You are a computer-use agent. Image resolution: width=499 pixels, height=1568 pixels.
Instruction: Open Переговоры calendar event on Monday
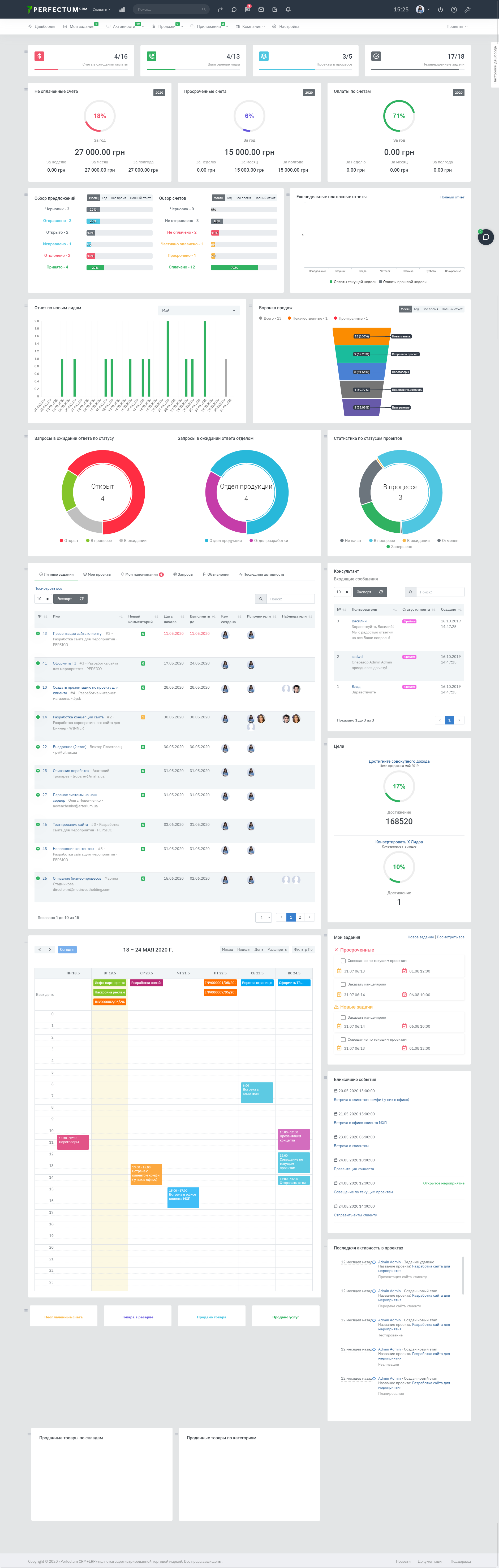click(x=73, y=1142)
